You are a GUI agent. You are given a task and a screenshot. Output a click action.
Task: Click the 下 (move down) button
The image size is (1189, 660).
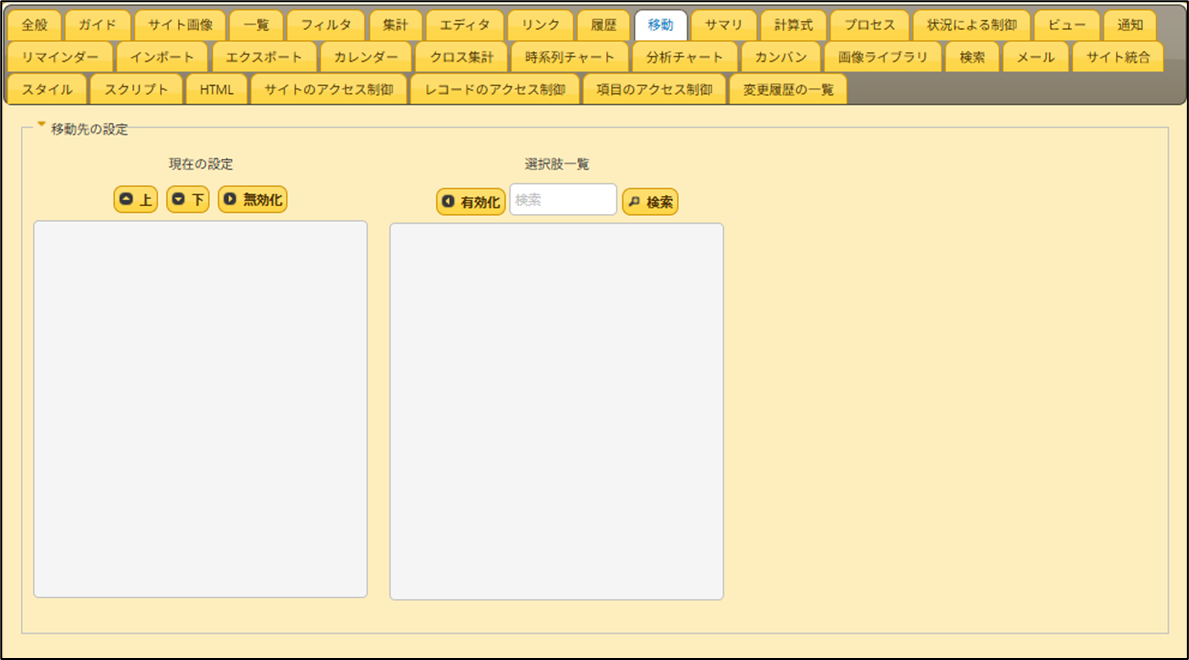coord(188,200)
